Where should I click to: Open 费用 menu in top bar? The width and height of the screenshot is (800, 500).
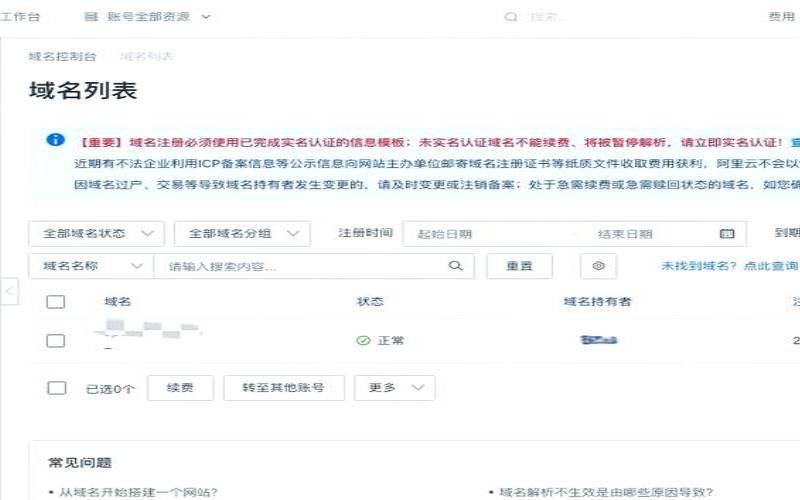tap(782, 17)
